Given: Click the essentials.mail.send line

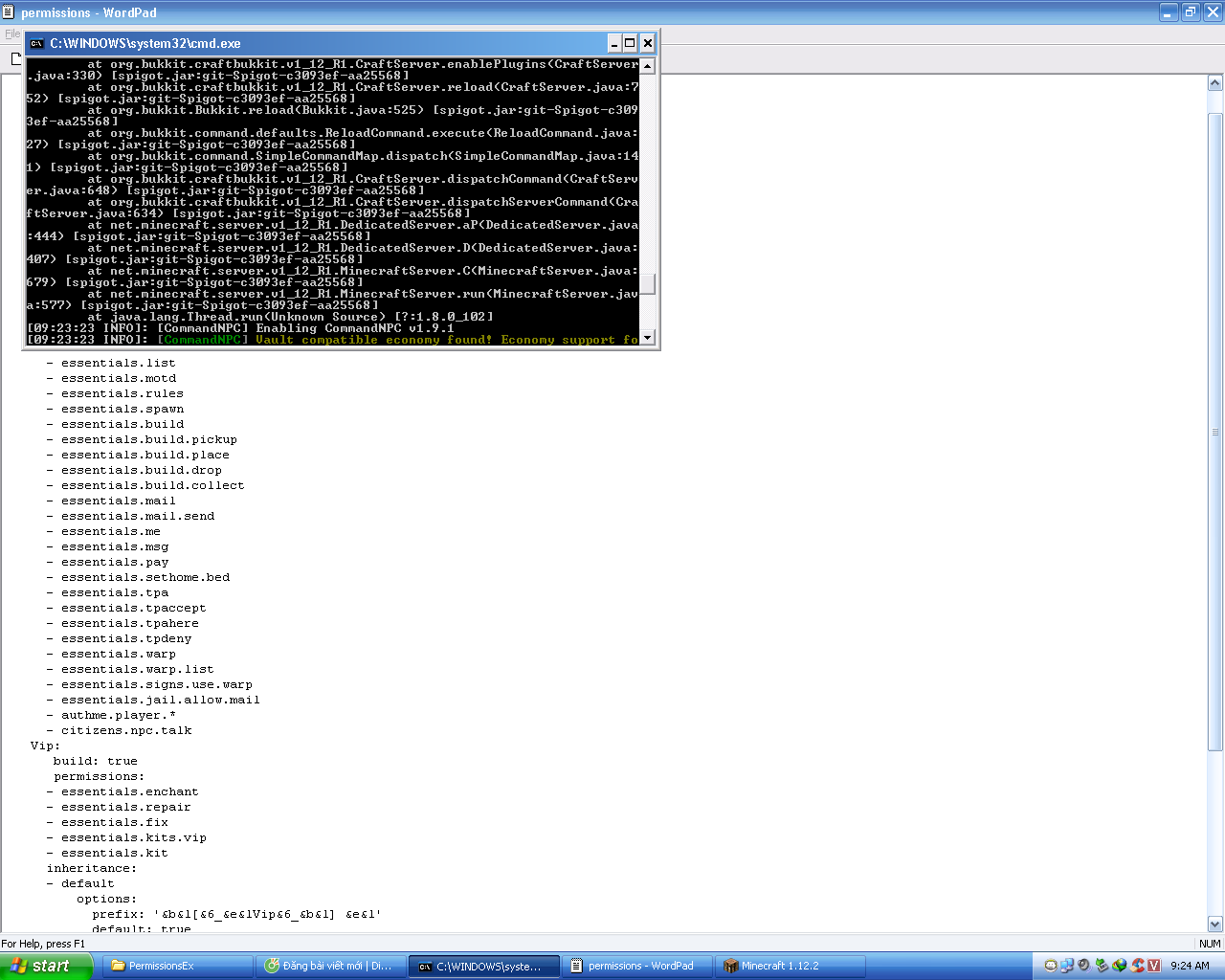Looking at the screenshot, I should tap(130, 516).
